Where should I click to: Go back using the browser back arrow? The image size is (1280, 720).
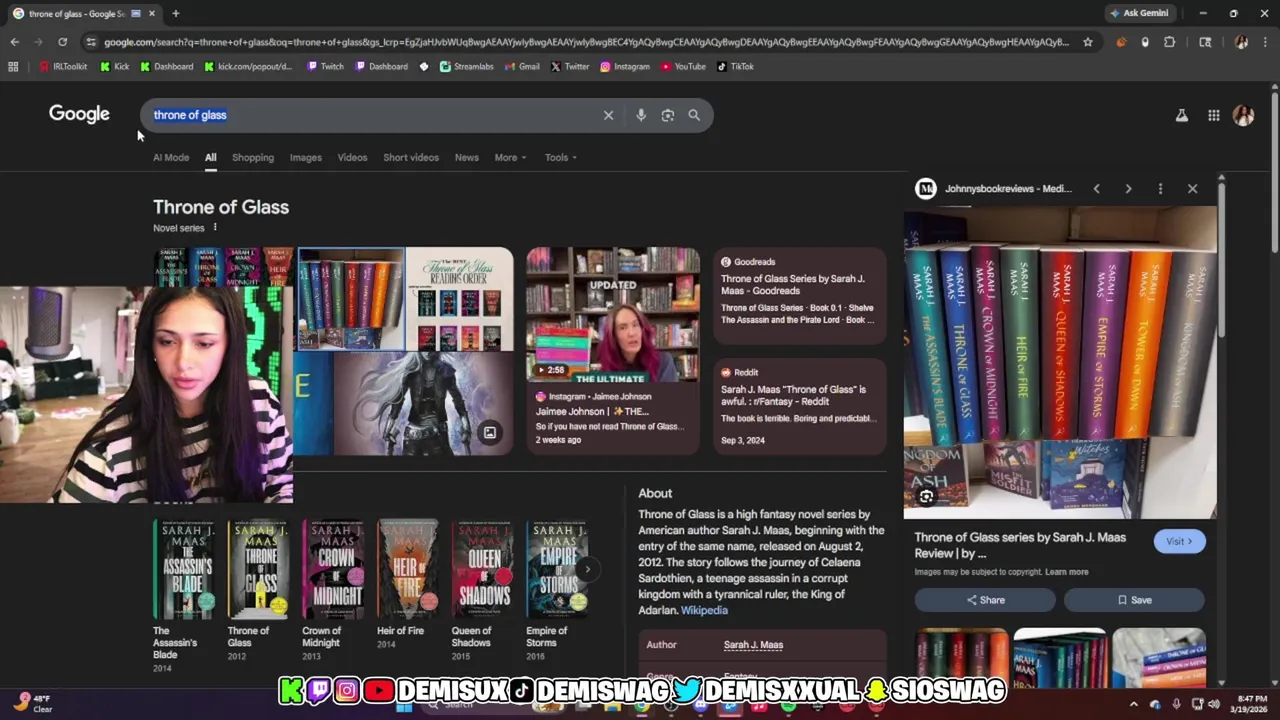(x=14, y=42)
